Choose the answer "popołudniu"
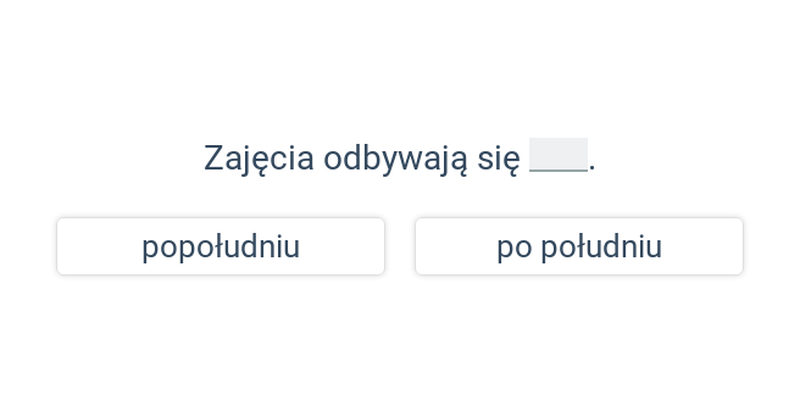The width and height of the screenshot is (800, 400). (220, 246)
